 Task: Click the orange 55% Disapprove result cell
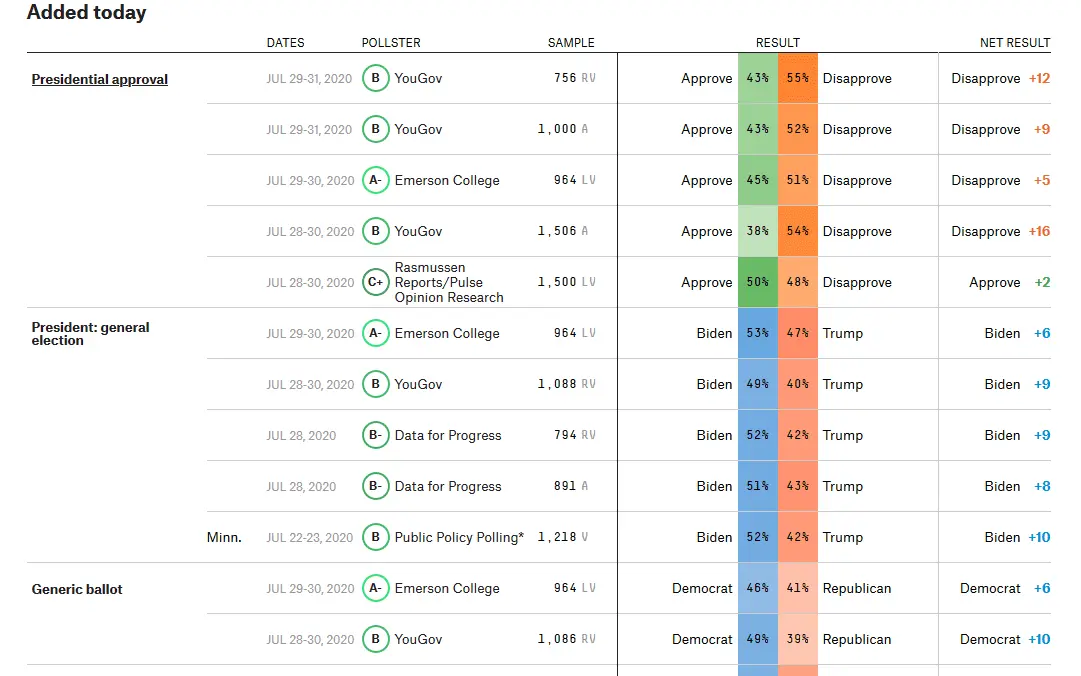click(797, 79)
